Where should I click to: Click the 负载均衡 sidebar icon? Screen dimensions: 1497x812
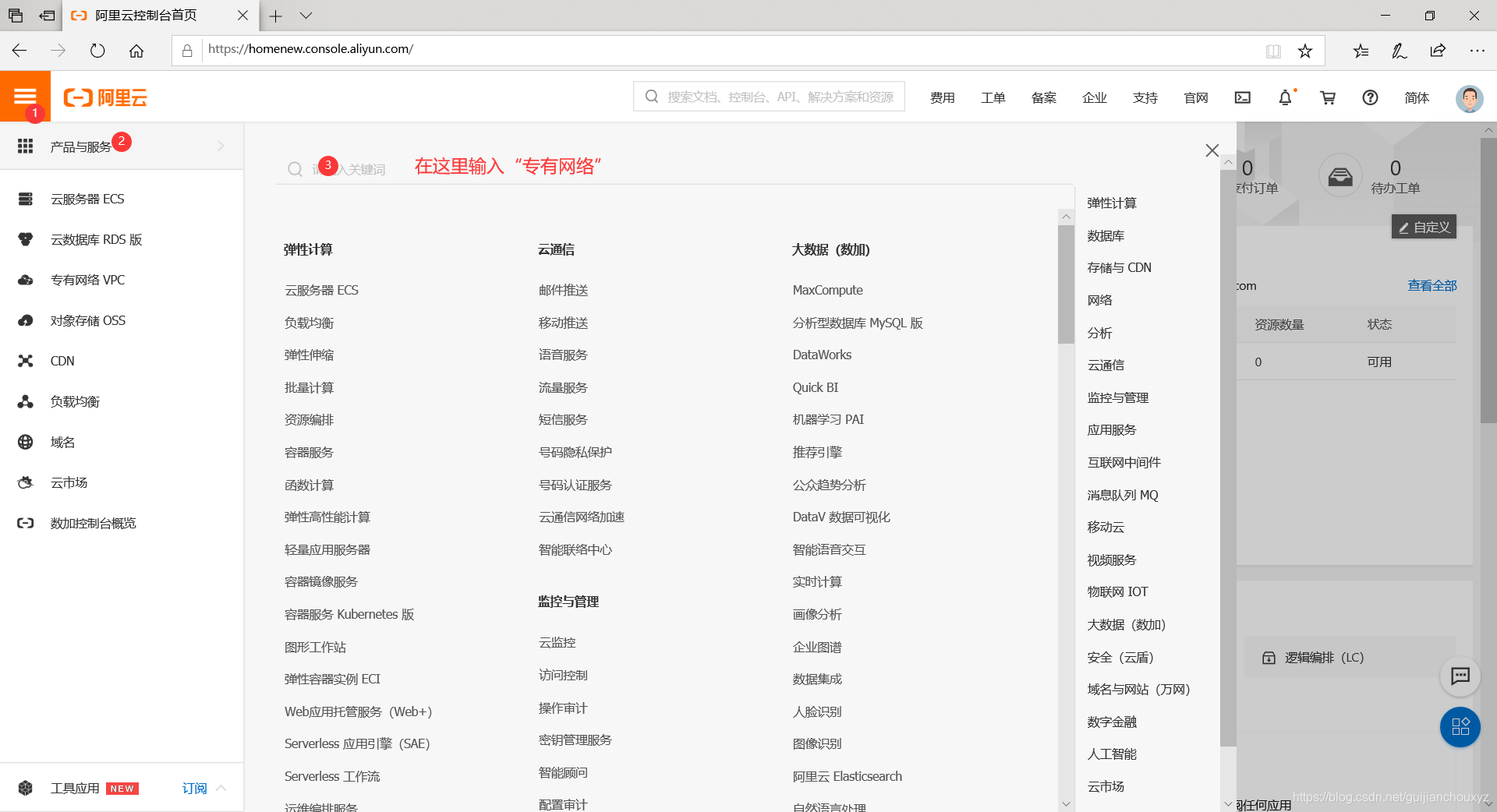coord(25,401)
